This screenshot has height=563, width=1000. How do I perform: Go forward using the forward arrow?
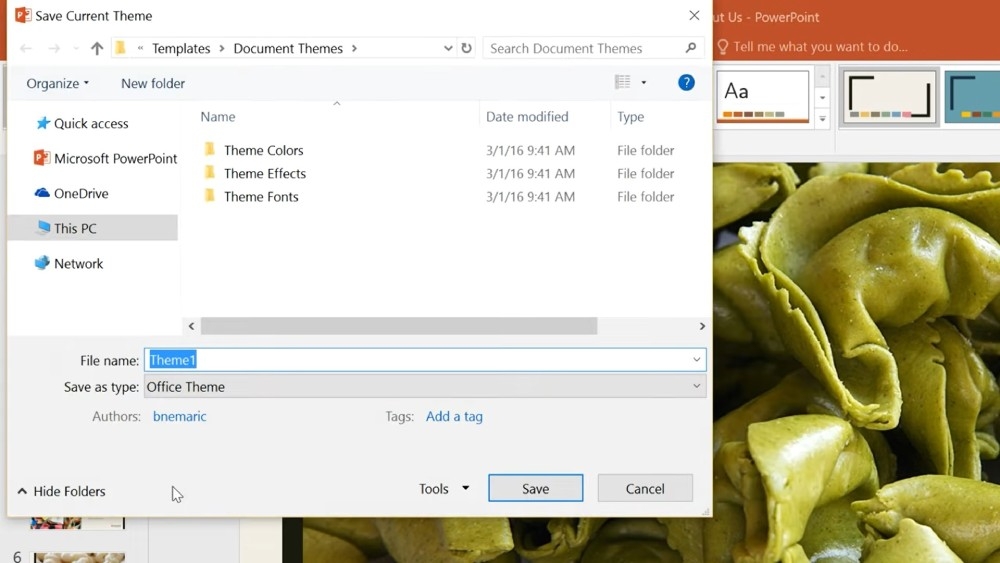pos(54,48)
